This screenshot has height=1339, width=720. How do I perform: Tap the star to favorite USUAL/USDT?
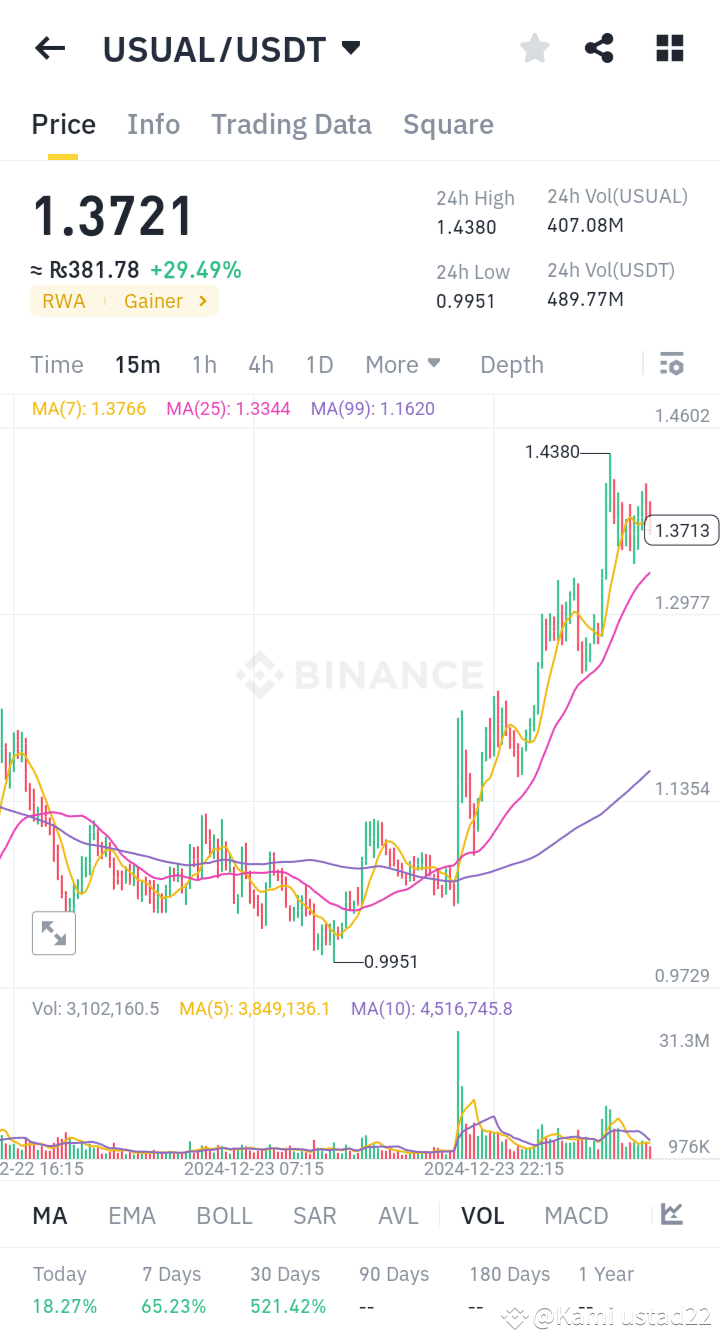tap(534, 47)
